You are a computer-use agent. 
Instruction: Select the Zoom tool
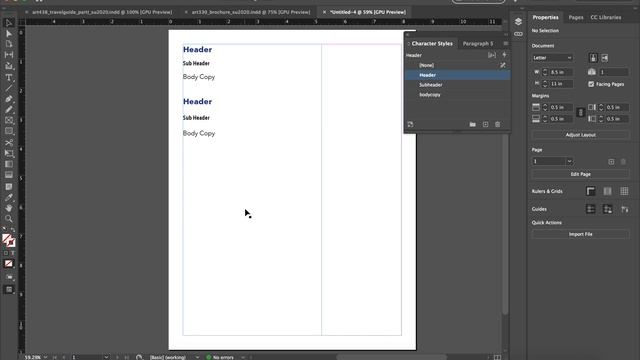click(x=9, y=219)
